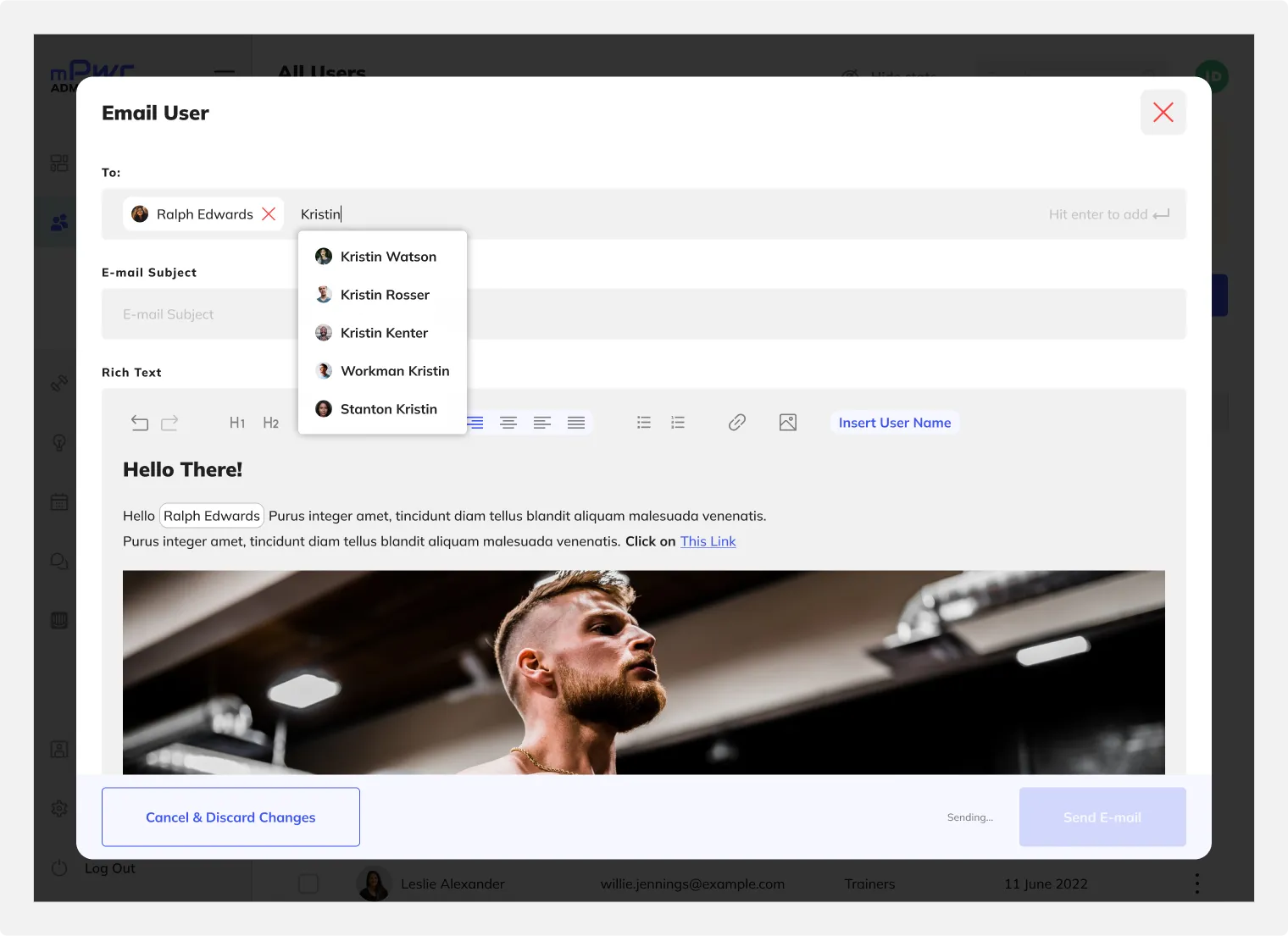
Task: Insert a numbered list
Action: [x=678, y=423]
